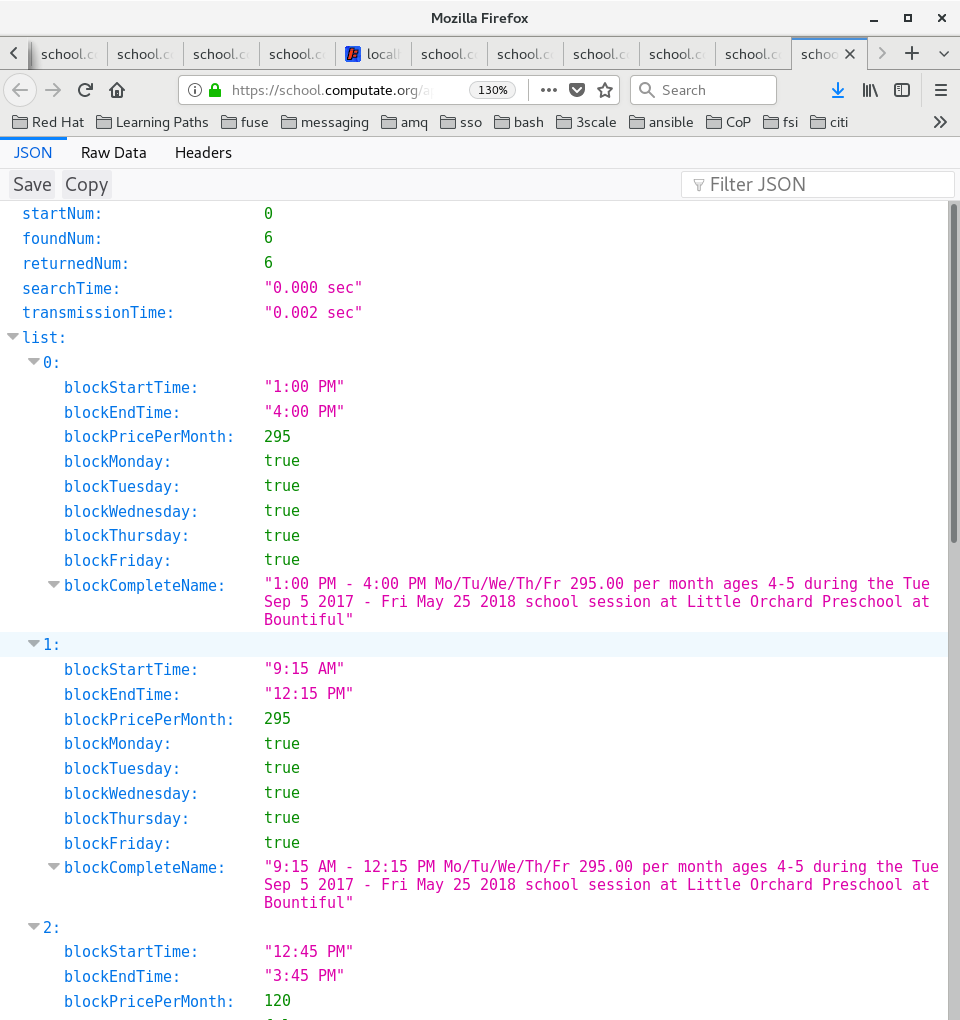Open the downloads panel
Viewport: 960px width, 1020px height.
click(838, 90)
